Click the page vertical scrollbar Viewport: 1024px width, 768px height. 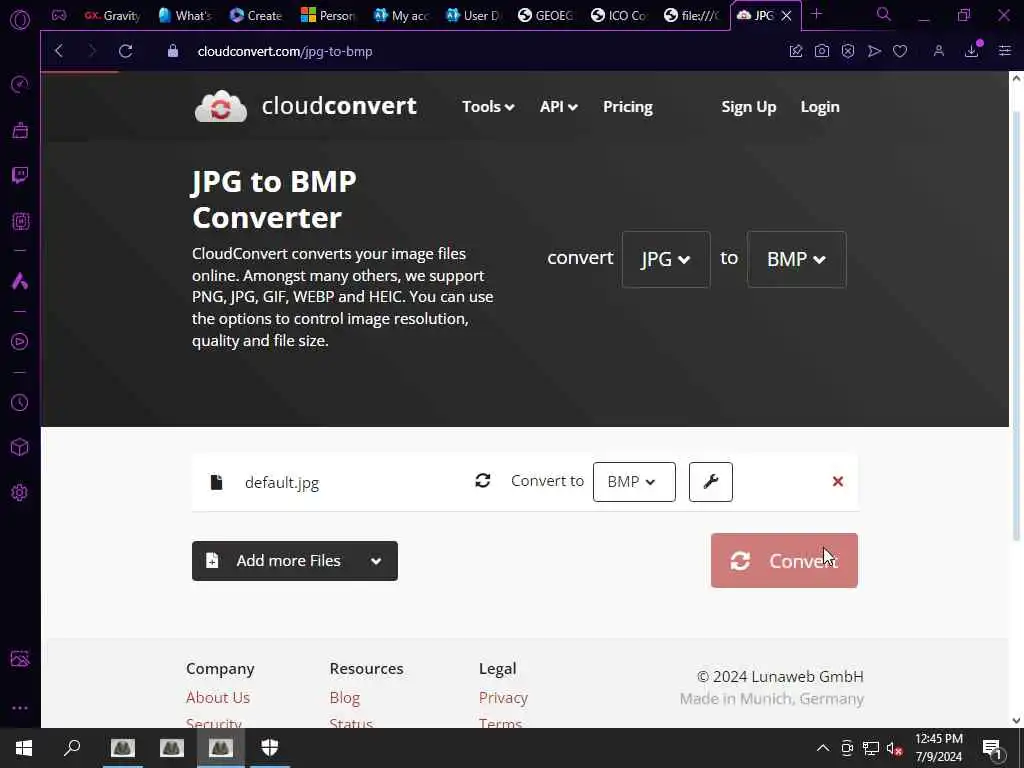click(x=1016, y=327)
